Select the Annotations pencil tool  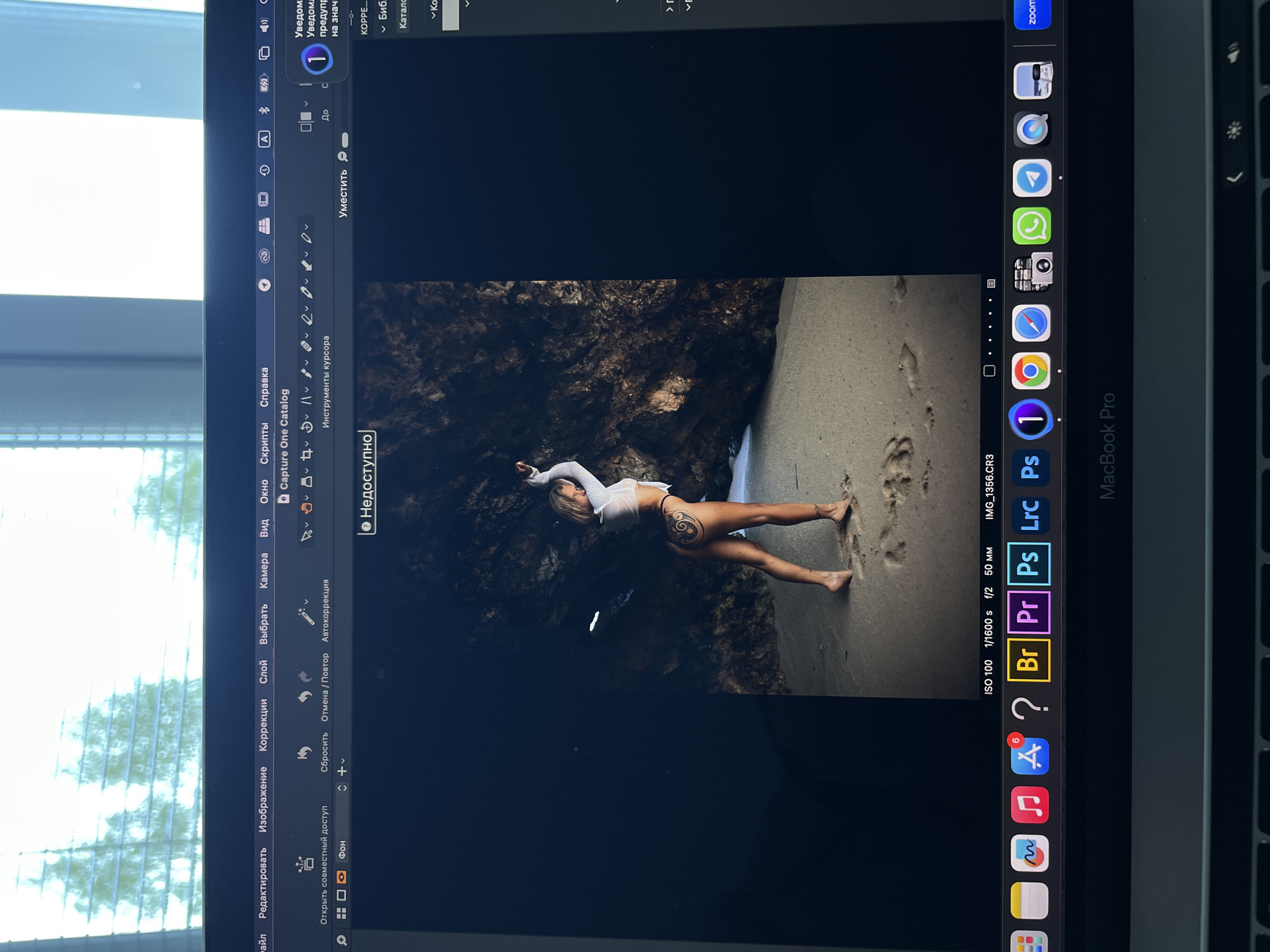coord(306,238)
